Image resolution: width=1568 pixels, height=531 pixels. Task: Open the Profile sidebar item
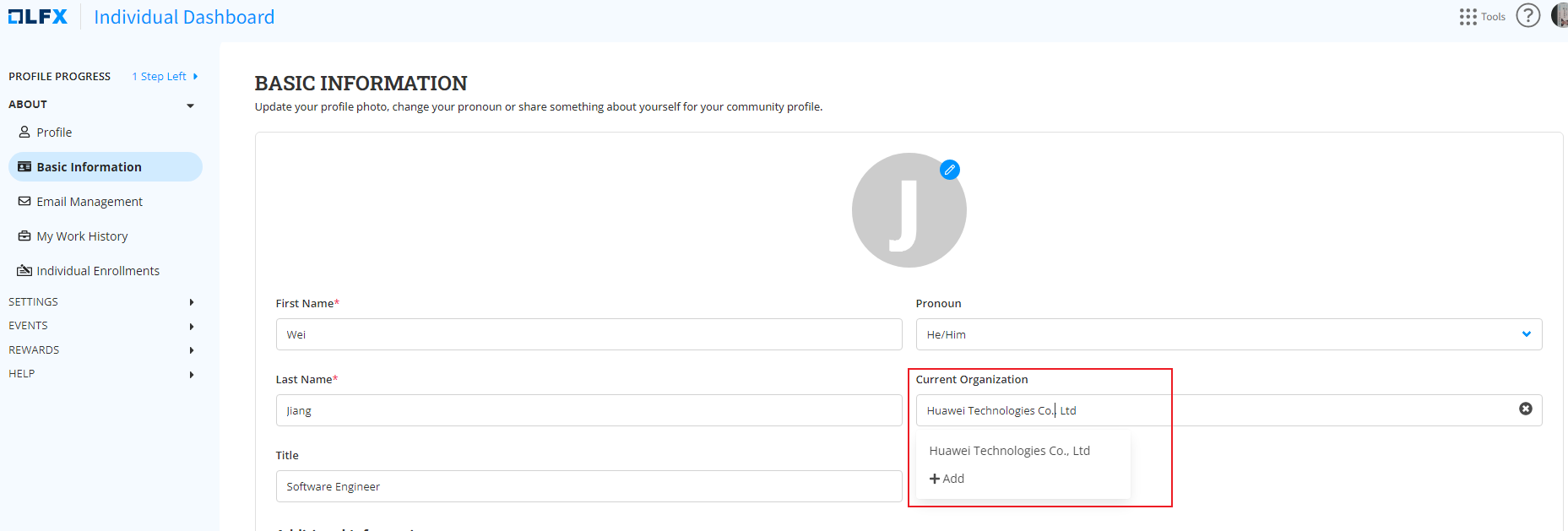[x=54, y=133]
